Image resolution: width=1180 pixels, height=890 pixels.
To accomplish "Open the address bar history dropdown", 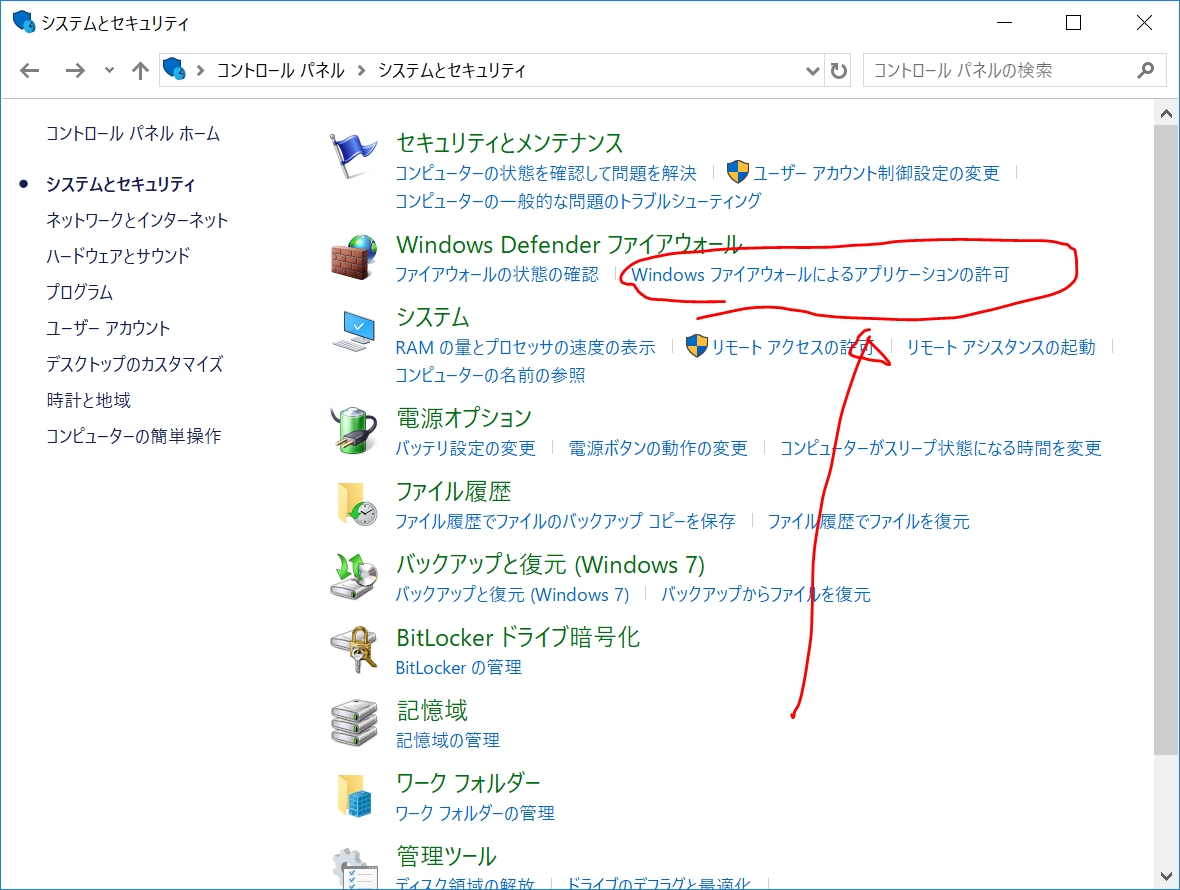I will coord(813,71).
